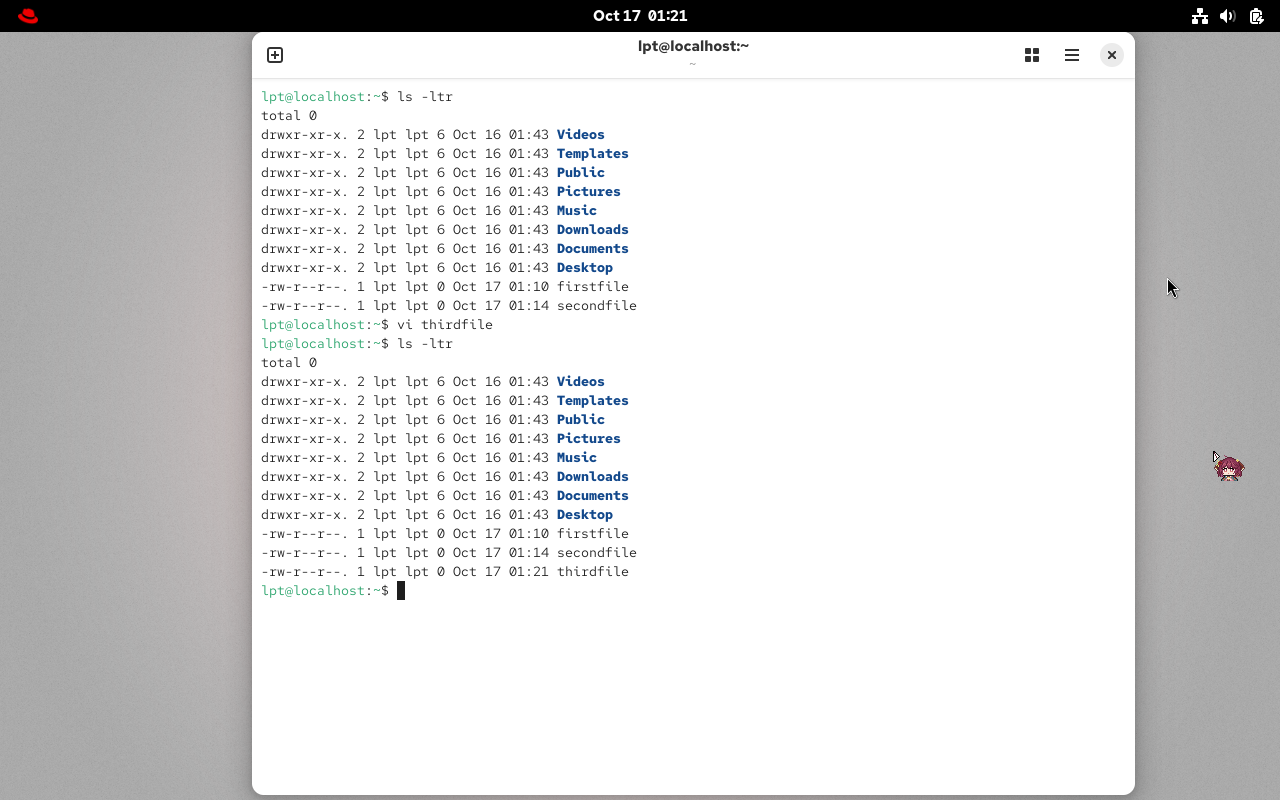Open the tilde path indicator under the title

click(693, 63)
